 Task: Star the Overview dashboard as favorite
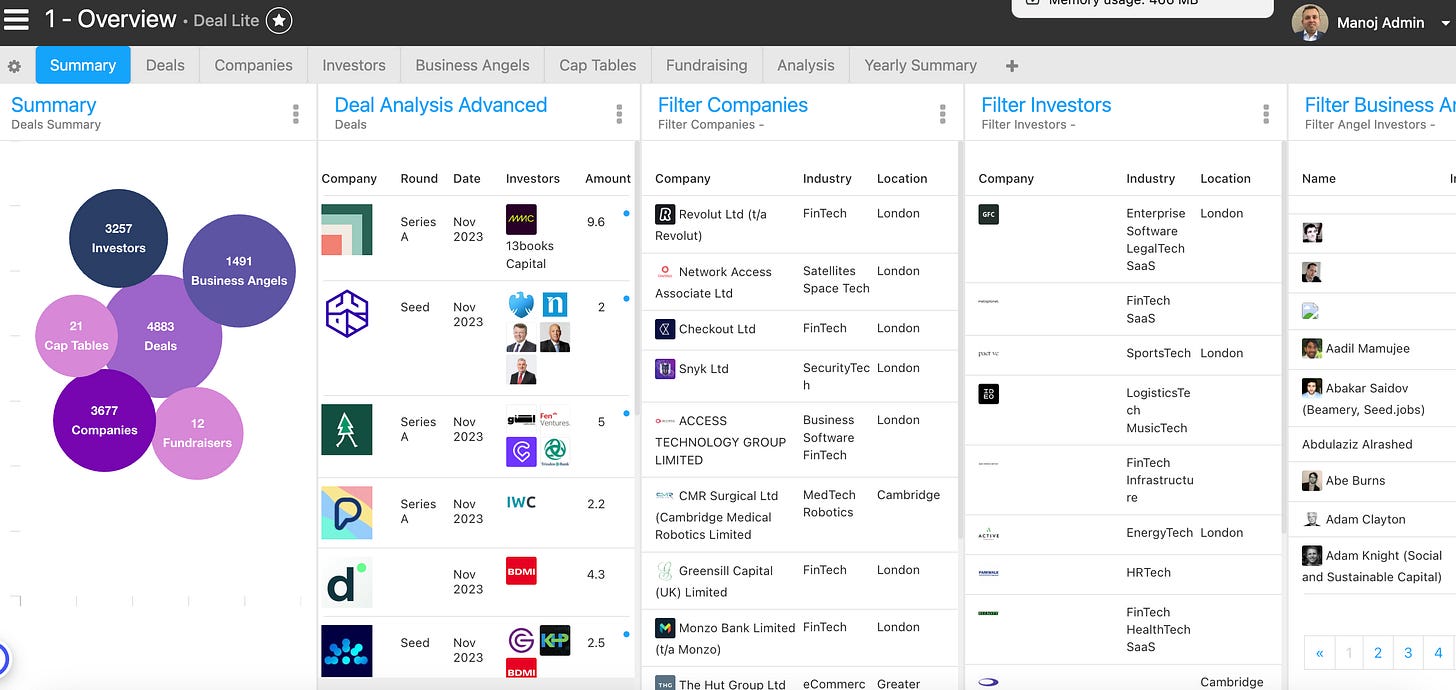pos(280,20)
